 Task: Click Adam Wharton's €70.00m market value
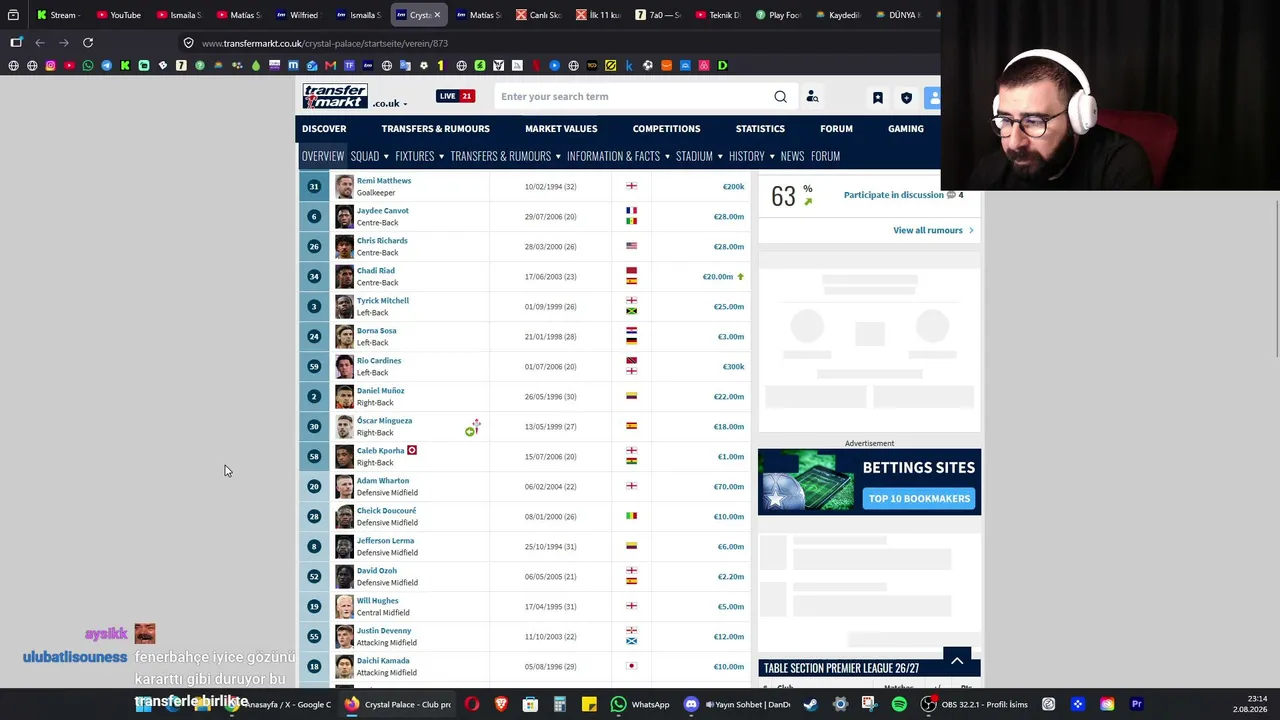729,487
